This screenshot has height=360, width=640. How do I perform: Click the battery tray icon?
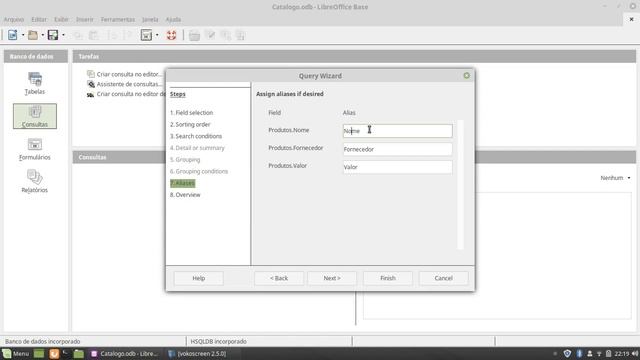point(609,354)
